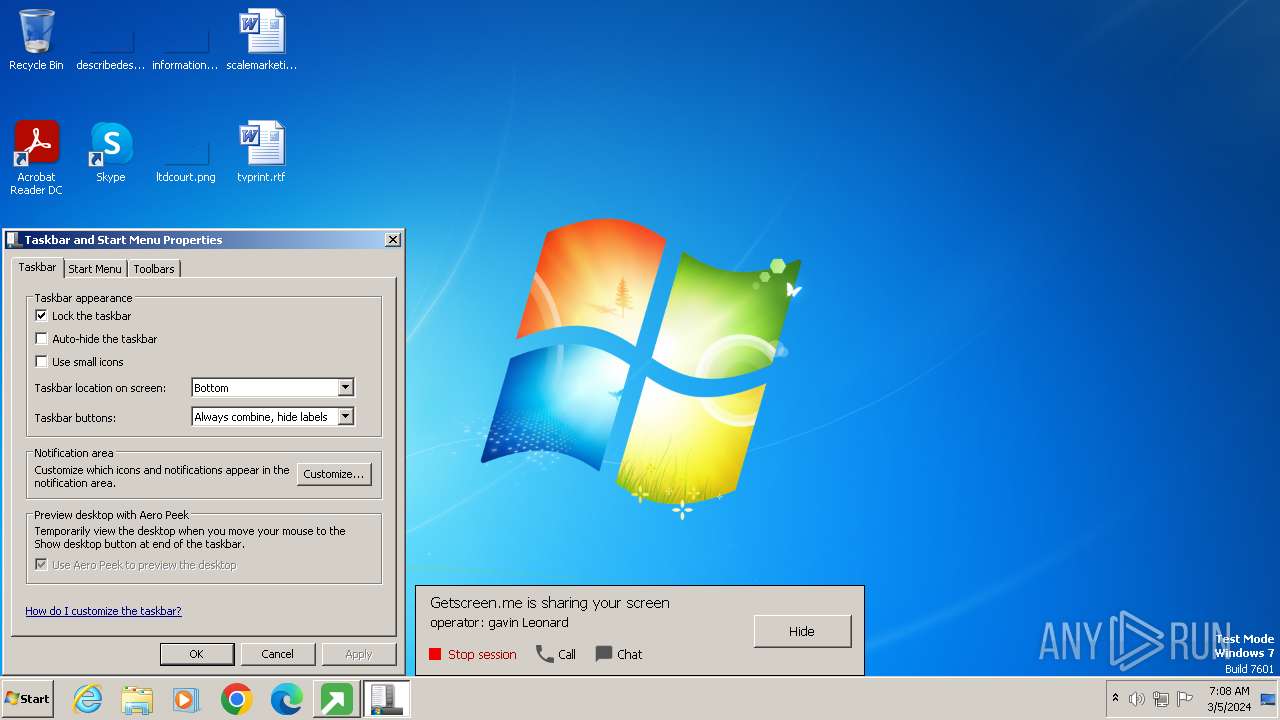
Task: Open the Action Center flag icon
Action: (1185, 699)
